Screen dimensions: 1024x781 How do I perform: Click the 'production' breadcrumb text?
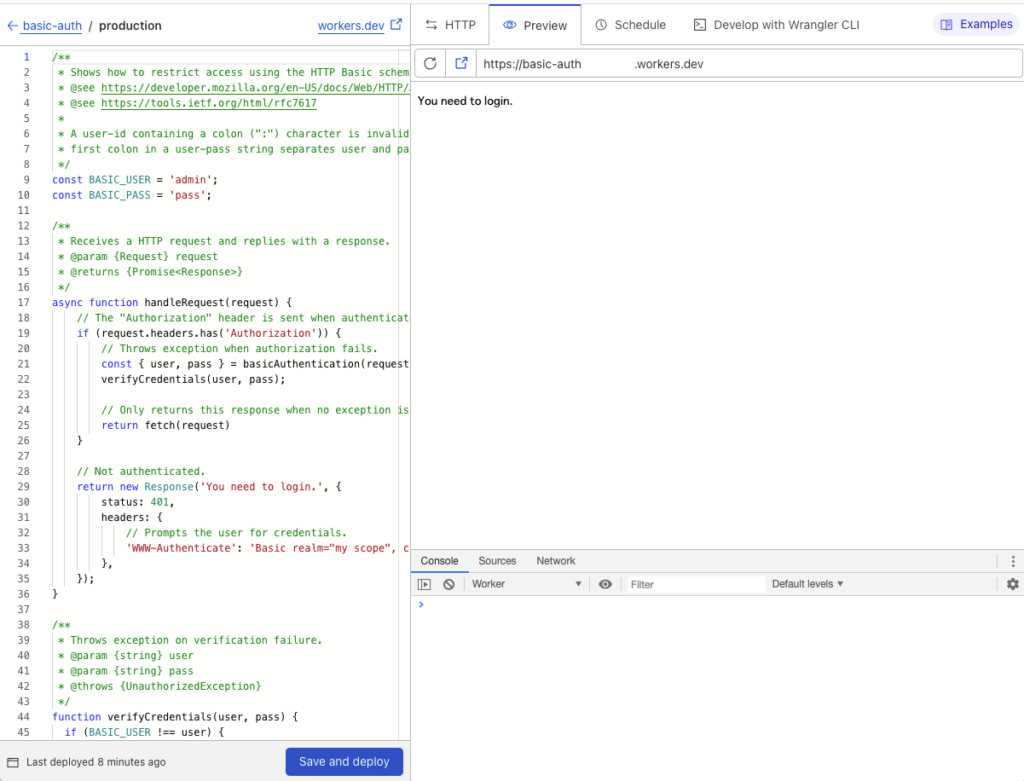130,25
